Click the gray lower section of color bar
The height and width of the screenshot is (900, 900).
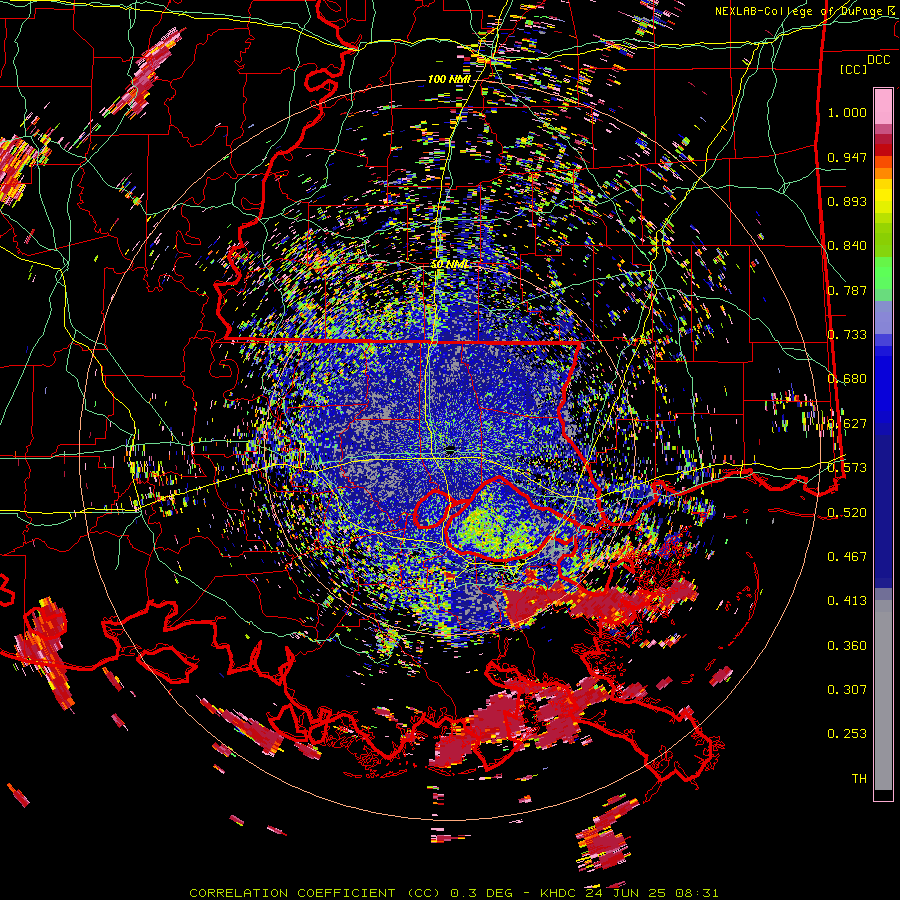(883, 695)
